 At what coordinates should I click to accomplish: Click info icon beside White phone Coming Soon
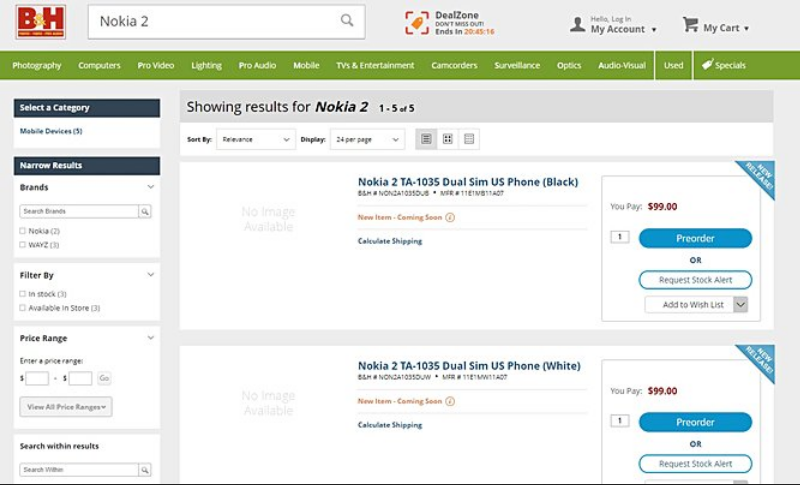tap(450, 401)
